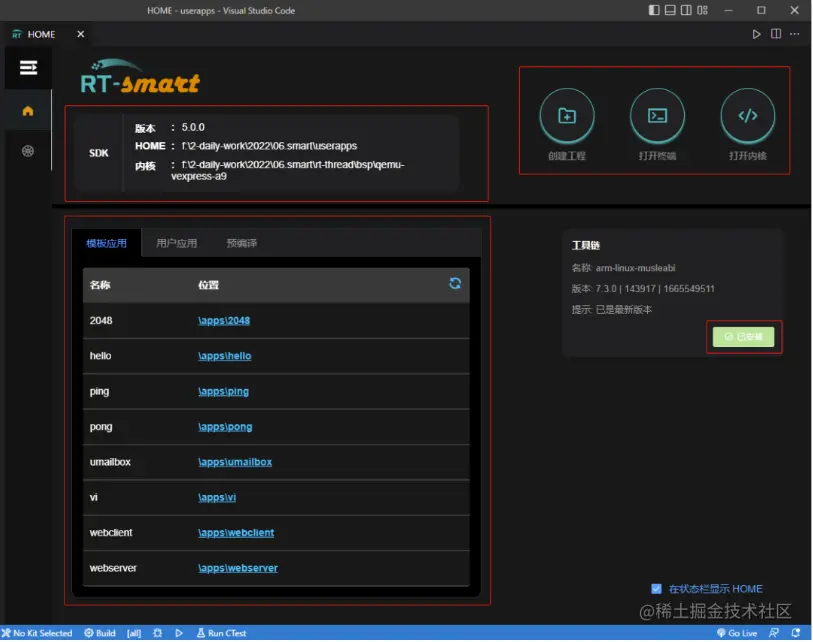Screen dimensions: 813x642
Task: Click Run CTest in status bar
Action: coord(221,633)
